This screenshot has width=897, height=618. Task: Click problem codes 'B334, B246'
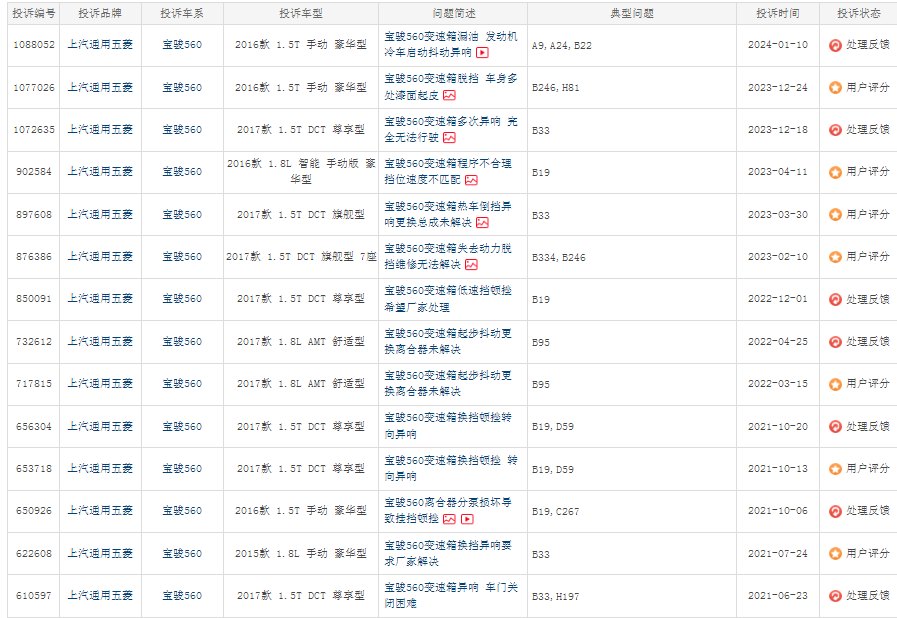click(559, 258)
